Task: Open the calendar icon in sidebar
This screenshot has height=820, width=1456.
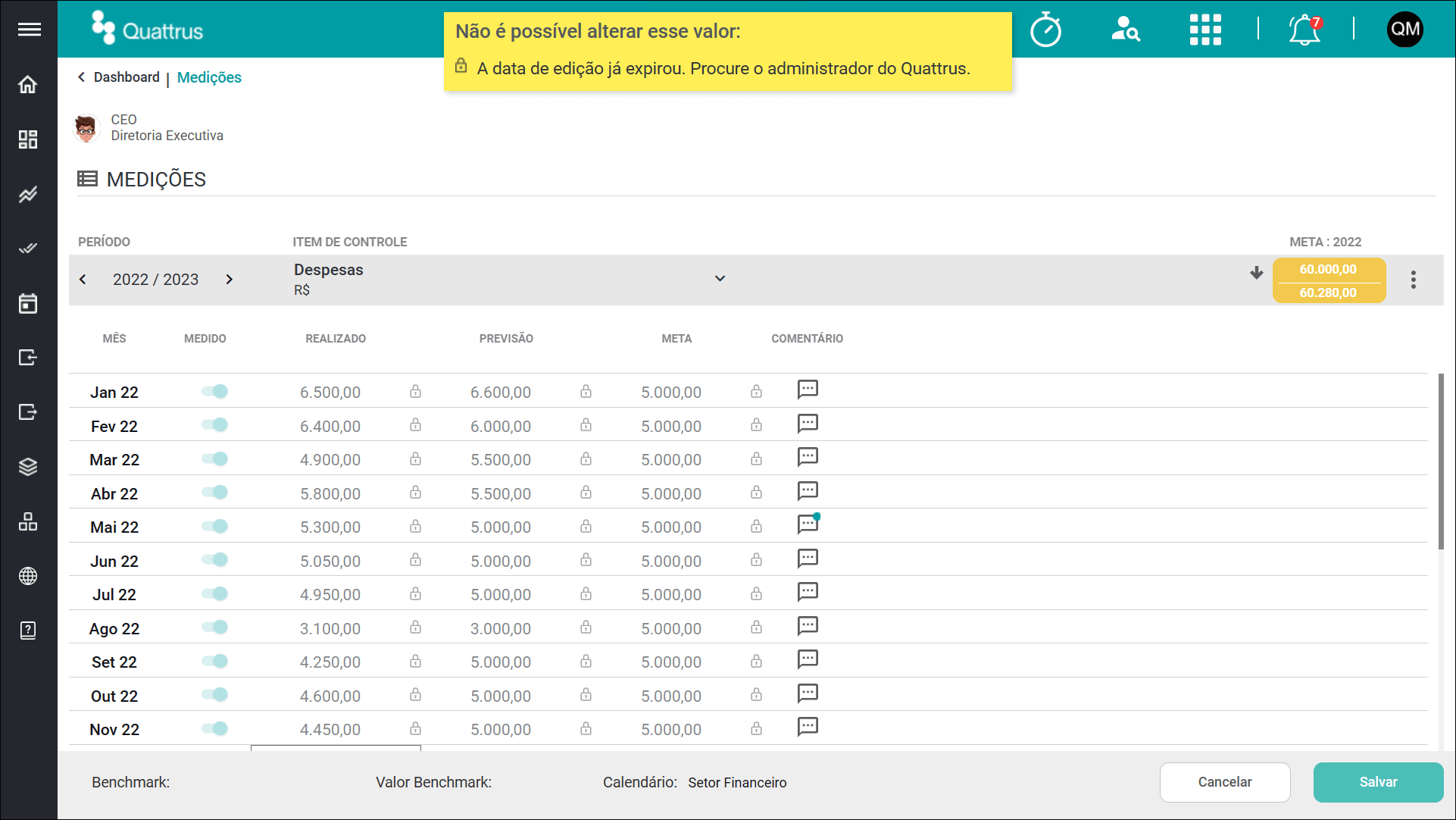Action: [x=28, y=303]
